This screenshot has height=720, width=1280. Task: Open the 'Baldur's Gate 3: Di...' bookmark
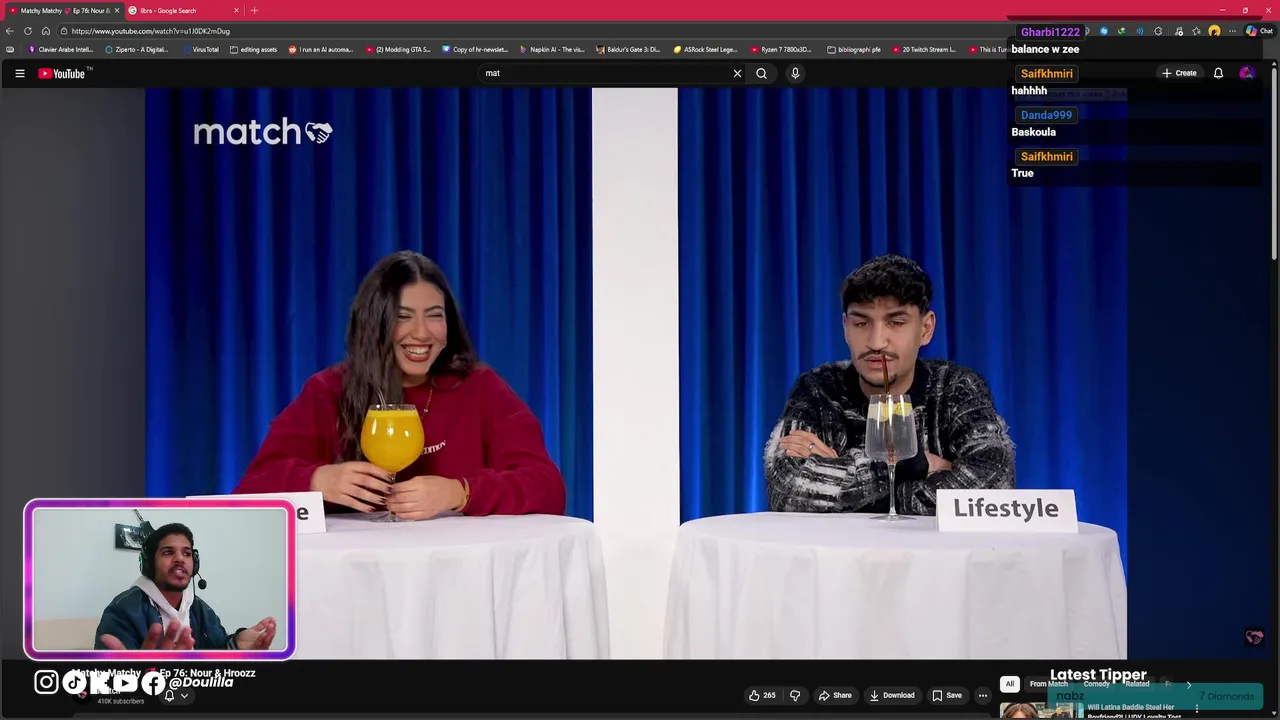628,49
